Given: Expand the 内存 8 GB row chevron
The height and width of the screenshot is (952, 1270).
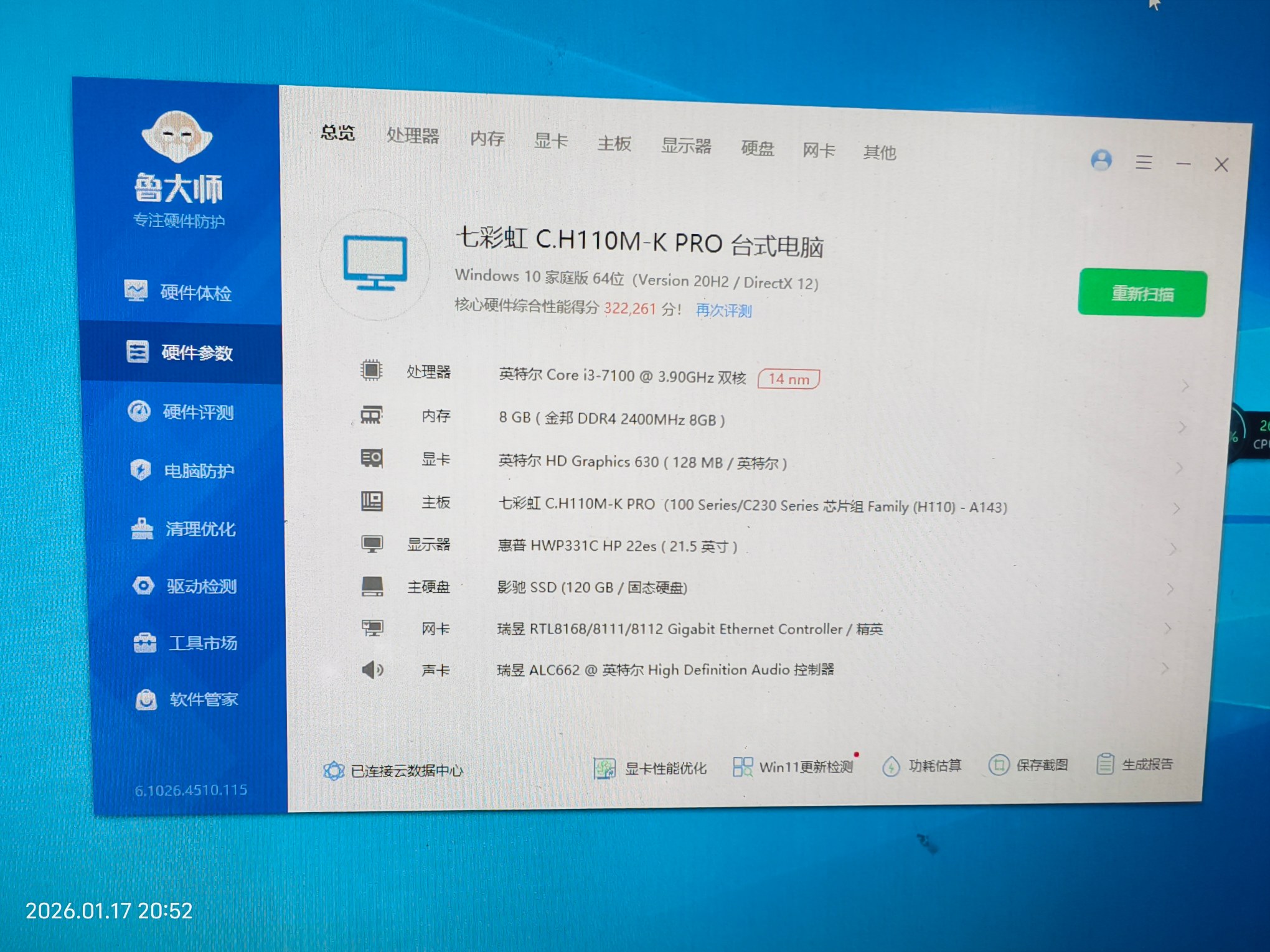Looking at the screenshot, I should tap(1182, 427).
